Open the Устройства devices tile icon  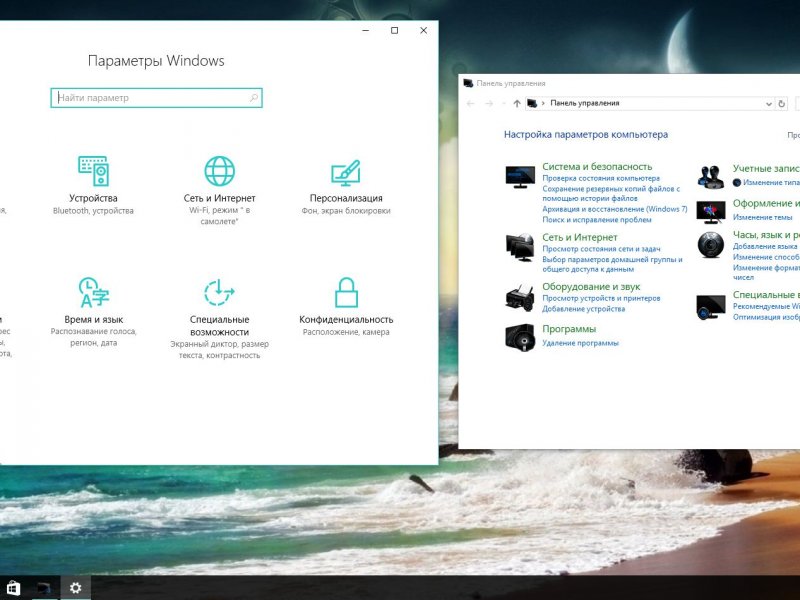coord(93,171)
